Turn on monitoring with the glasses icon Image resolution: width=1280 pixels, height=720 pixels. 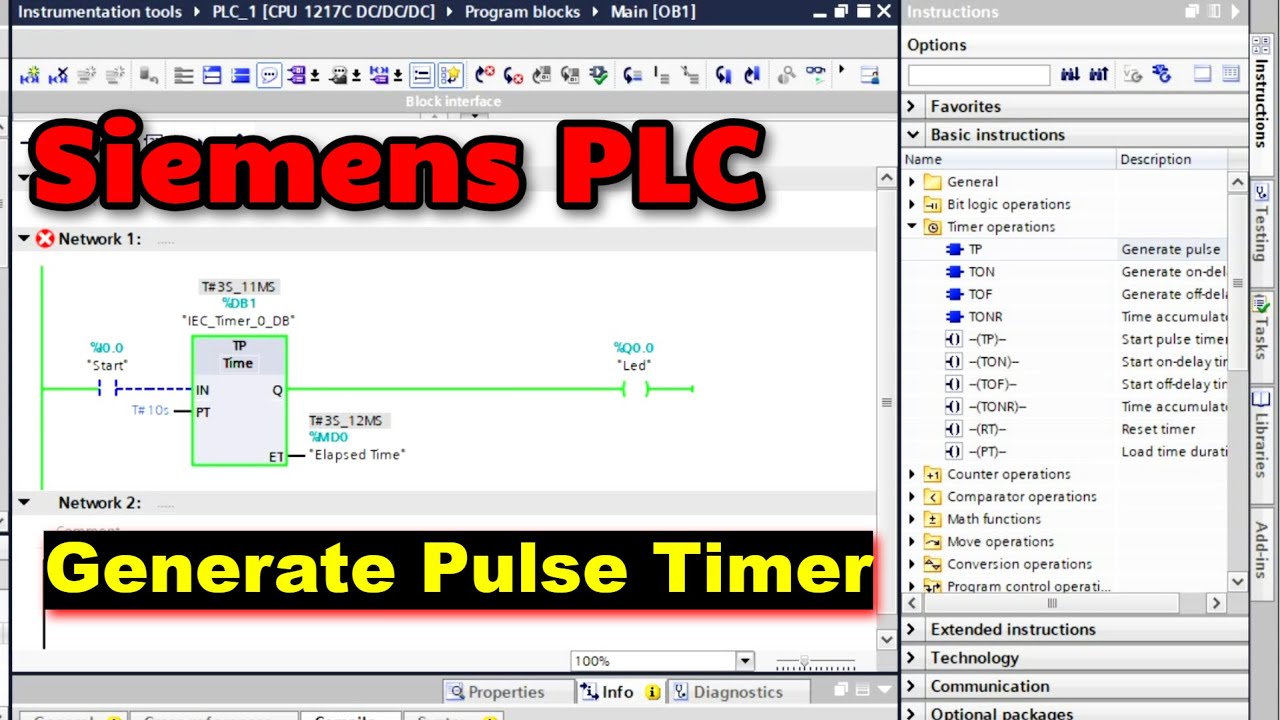(x=816, y=75)
